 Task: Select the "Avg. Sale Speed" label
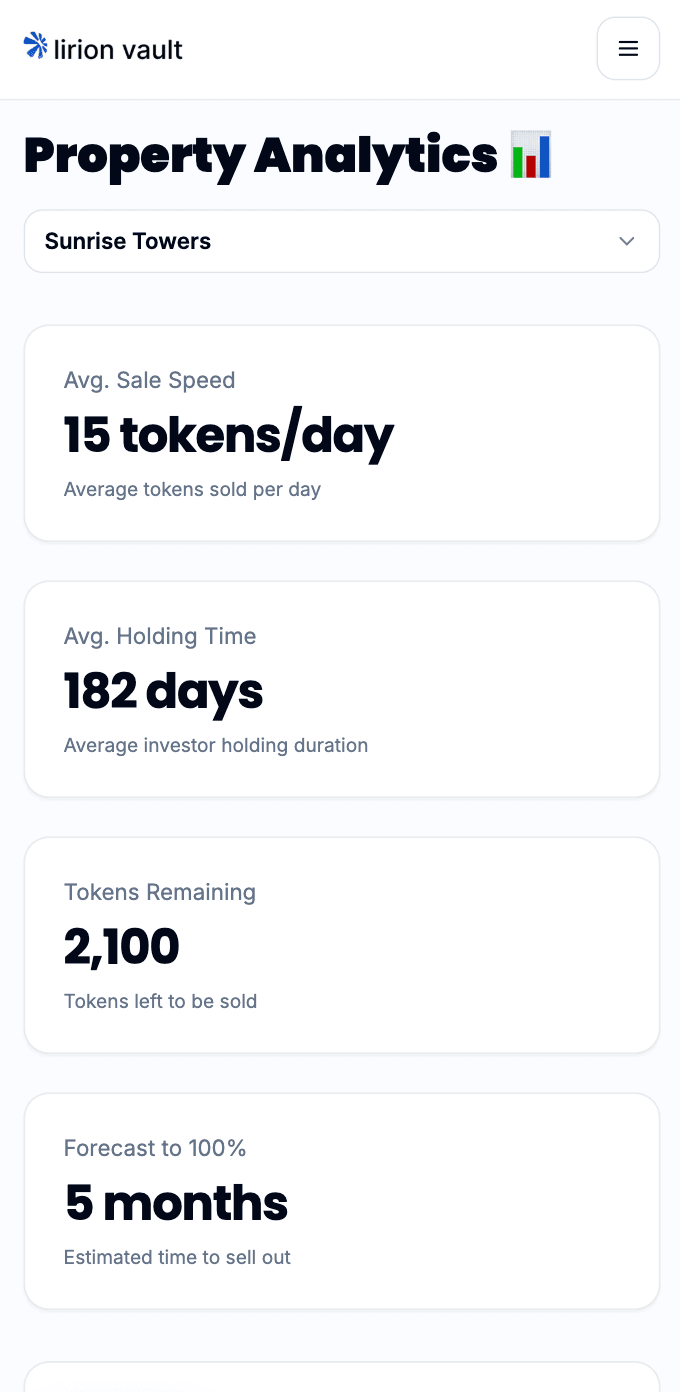[149, 380]
